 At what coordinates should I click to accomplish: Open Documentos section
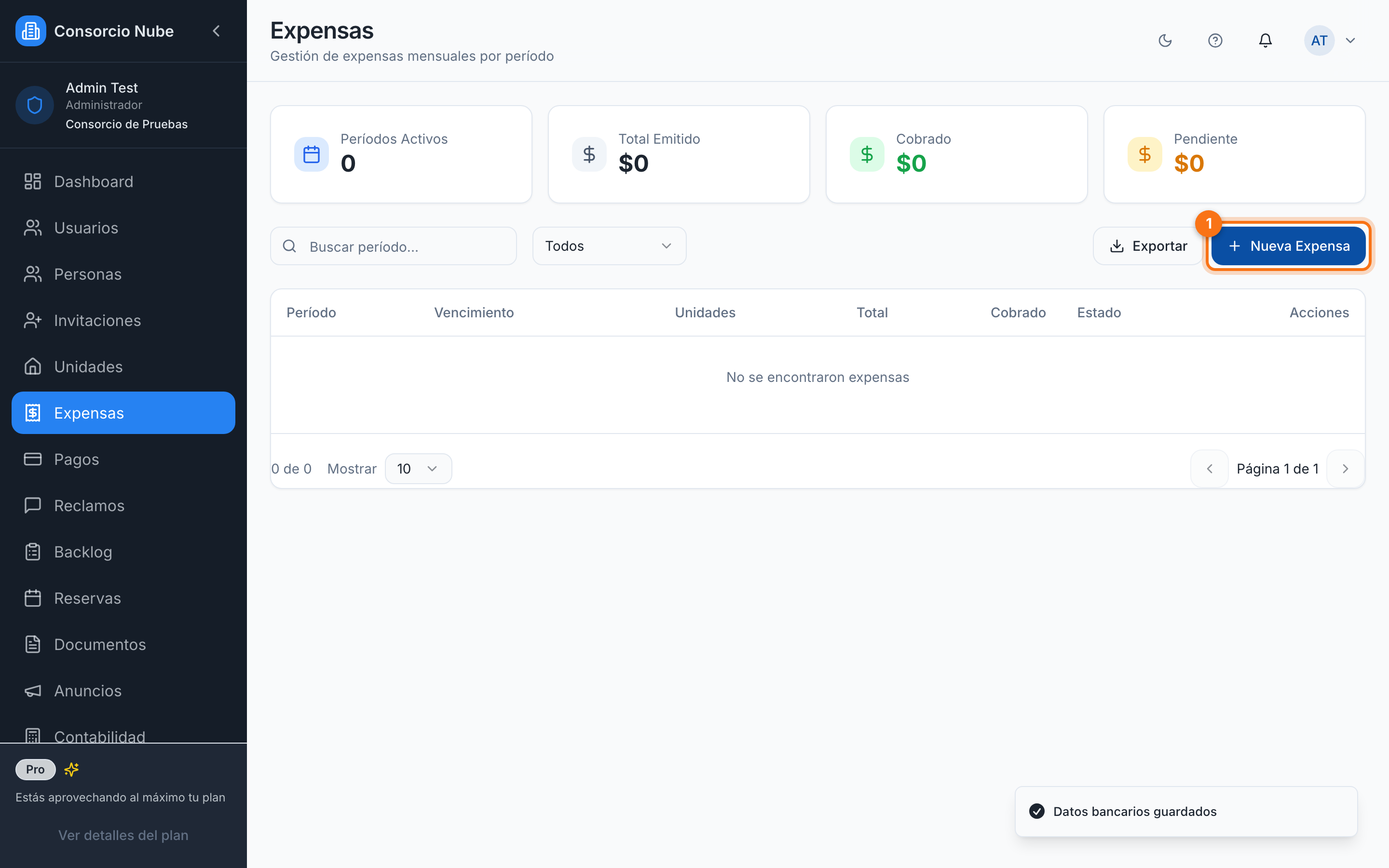click(x=123, y=645)
